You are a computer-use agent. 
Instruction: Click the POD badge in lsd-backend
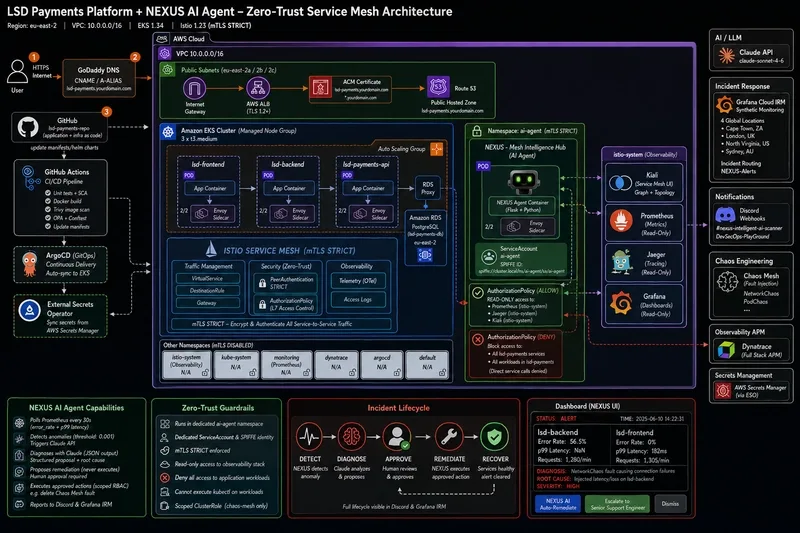pyautogui.click(x=268, y=175)
